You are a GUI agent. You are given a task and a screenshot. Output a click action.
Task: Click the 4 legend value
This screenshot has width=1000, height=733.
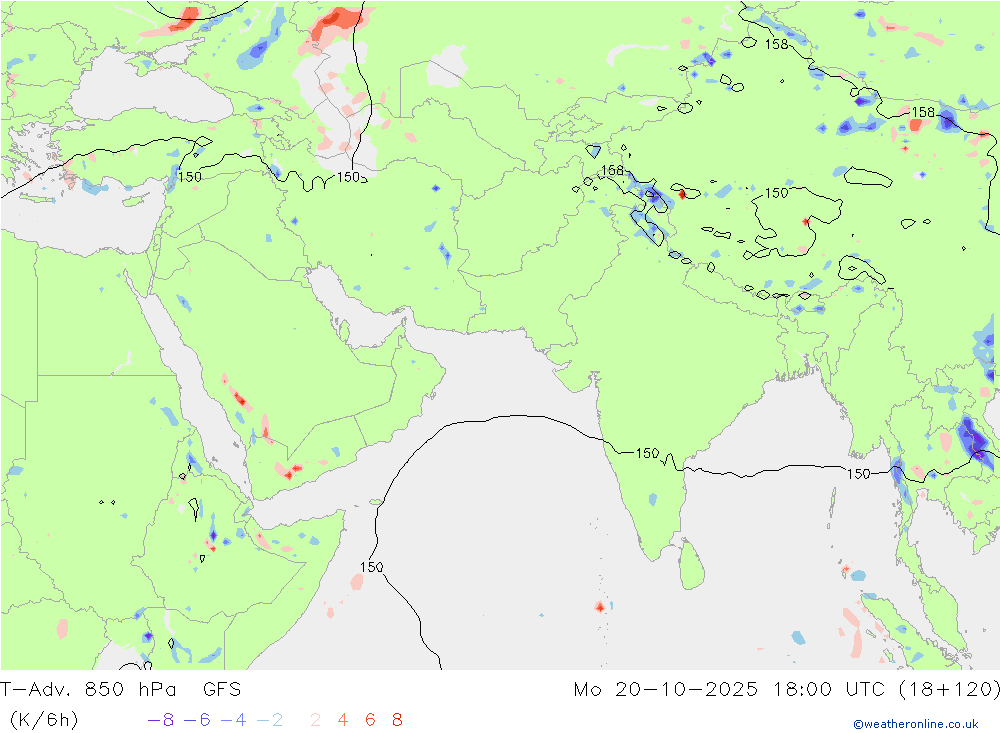(342, 720)
